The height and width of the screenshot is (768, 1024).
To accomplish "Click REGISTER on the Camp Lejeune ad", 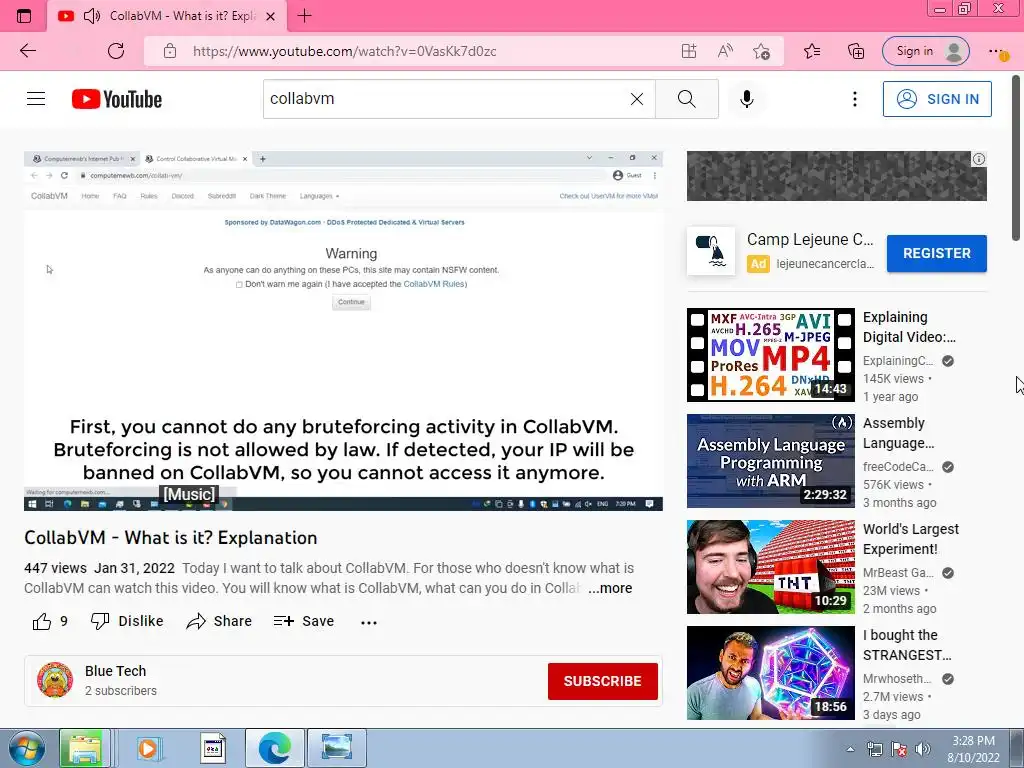I will (x=936, y=253).
